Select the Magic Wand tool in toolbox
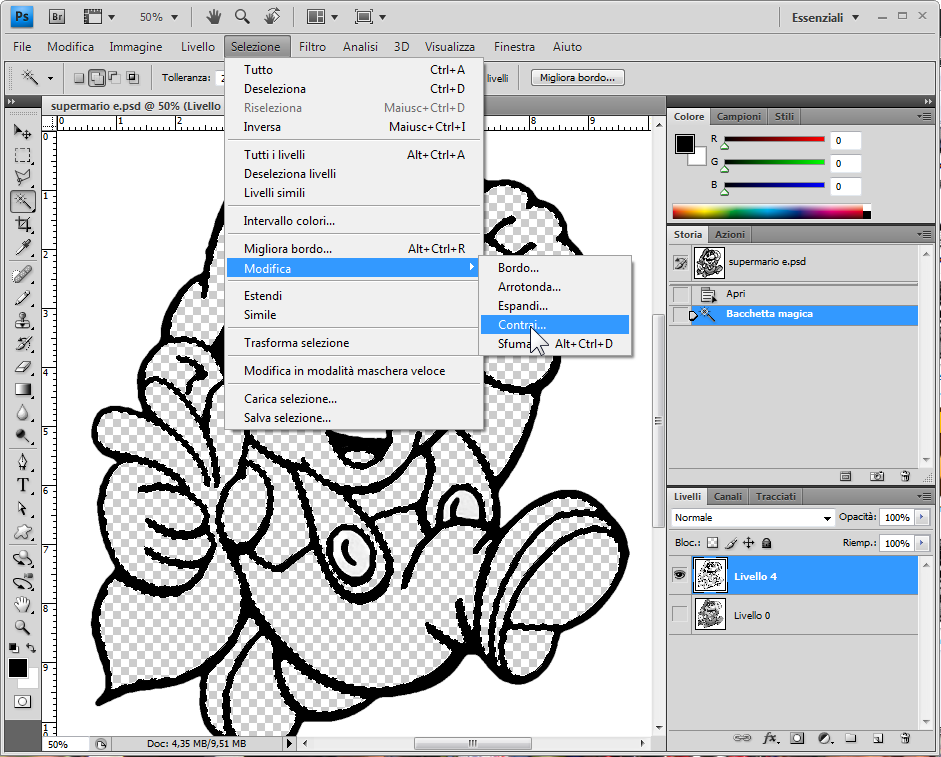Image resolution: width=941 pixels, height=757 pixels. tap(22, 201)
